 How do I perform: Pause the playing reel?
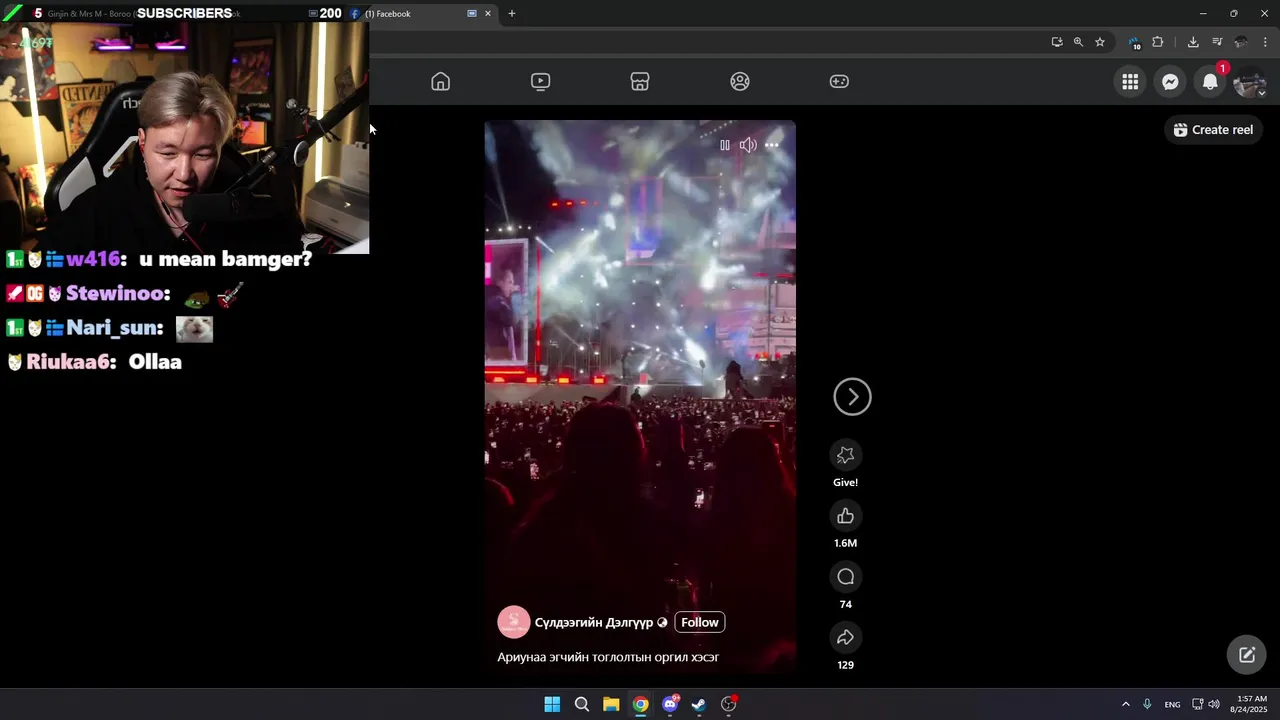[x=725, y=145]
